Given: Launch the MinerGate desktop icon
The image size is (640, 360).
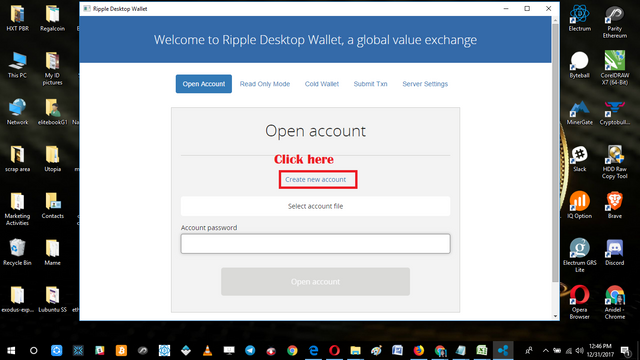Looking at the screenshot, I should [x=580, y=112].
